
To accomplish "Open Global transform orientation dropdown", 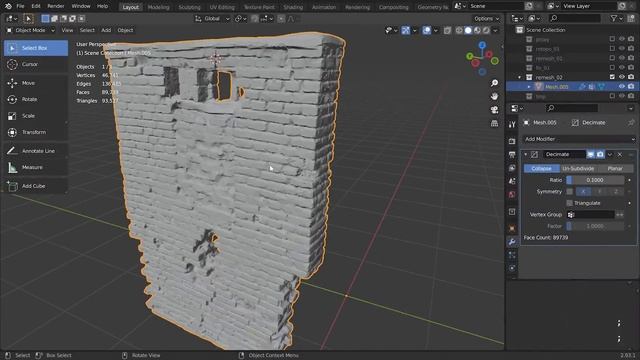I will (x=212, y=19).
